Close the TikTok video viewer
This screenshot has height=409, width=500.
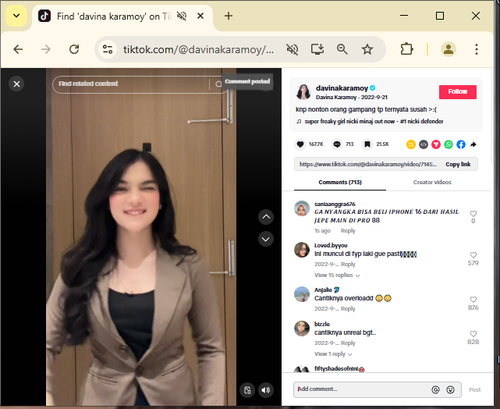17,84
